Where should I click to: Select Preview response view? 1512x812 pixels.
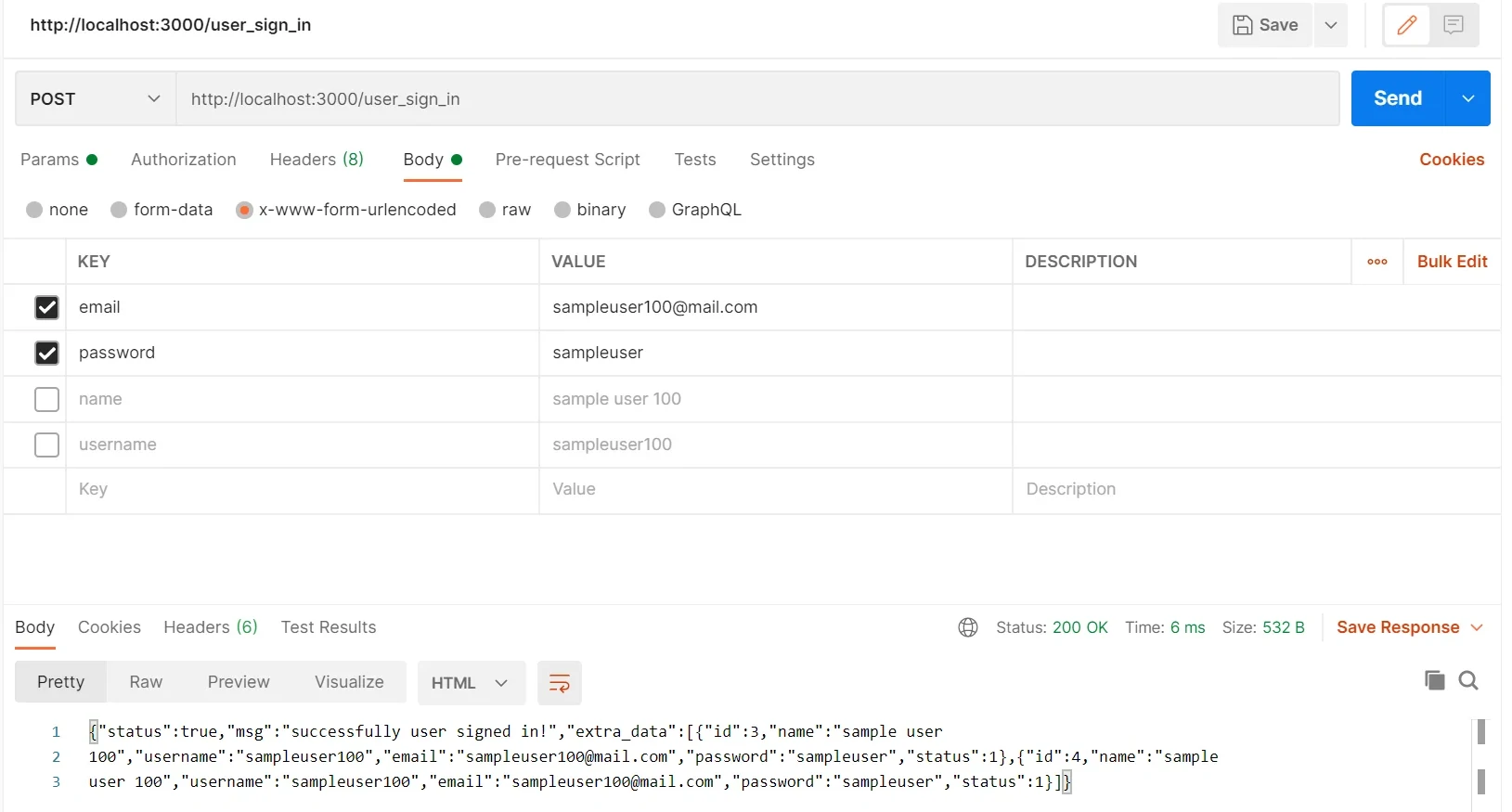click(x=239, y=682)
